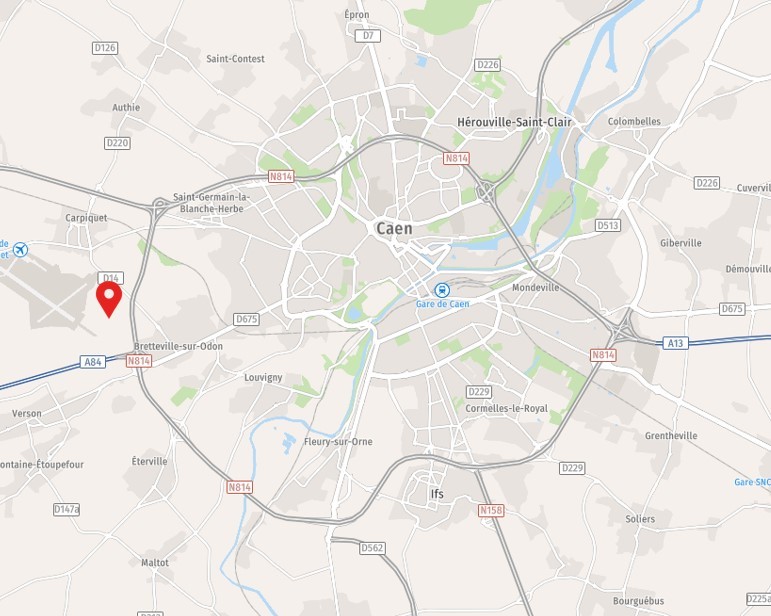Viewport: 771px width, 616px height.
Task: Click the Ifs town label
Action: [x=437, y=494]
